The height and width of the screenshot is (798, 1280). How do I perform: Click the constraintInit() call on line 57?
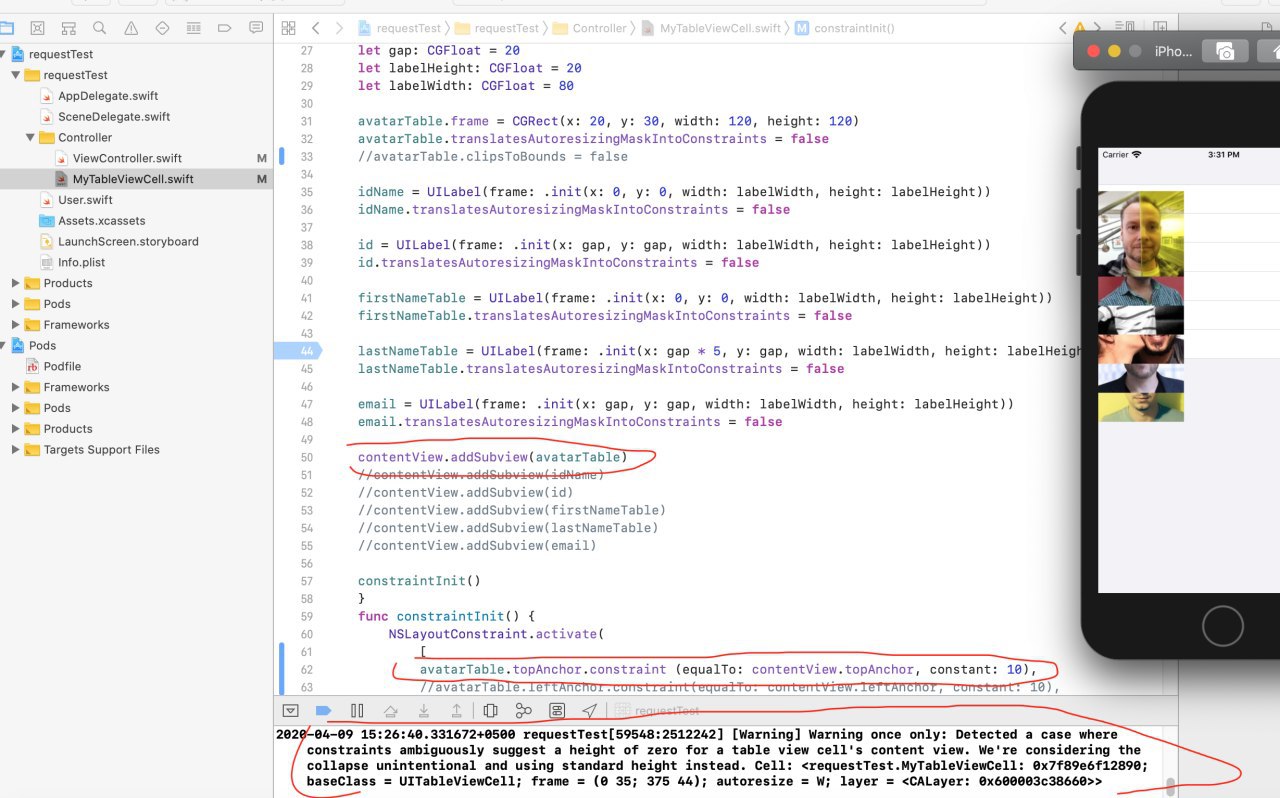tap(419, 581)
